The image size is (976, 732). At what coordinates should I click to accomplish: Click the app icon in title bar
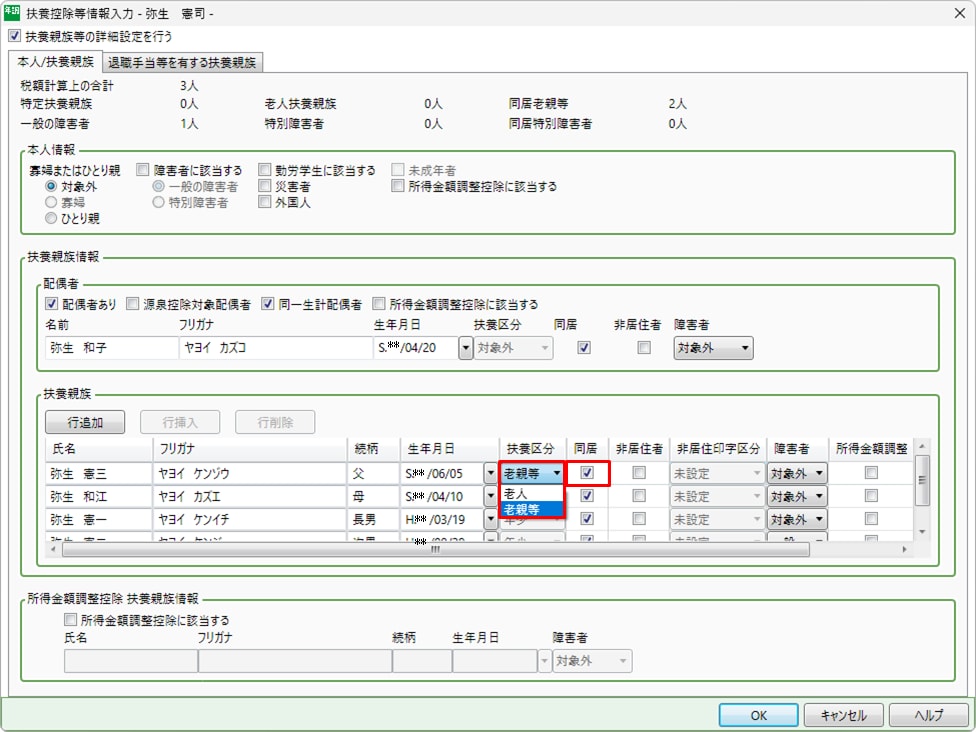[12, 13]
